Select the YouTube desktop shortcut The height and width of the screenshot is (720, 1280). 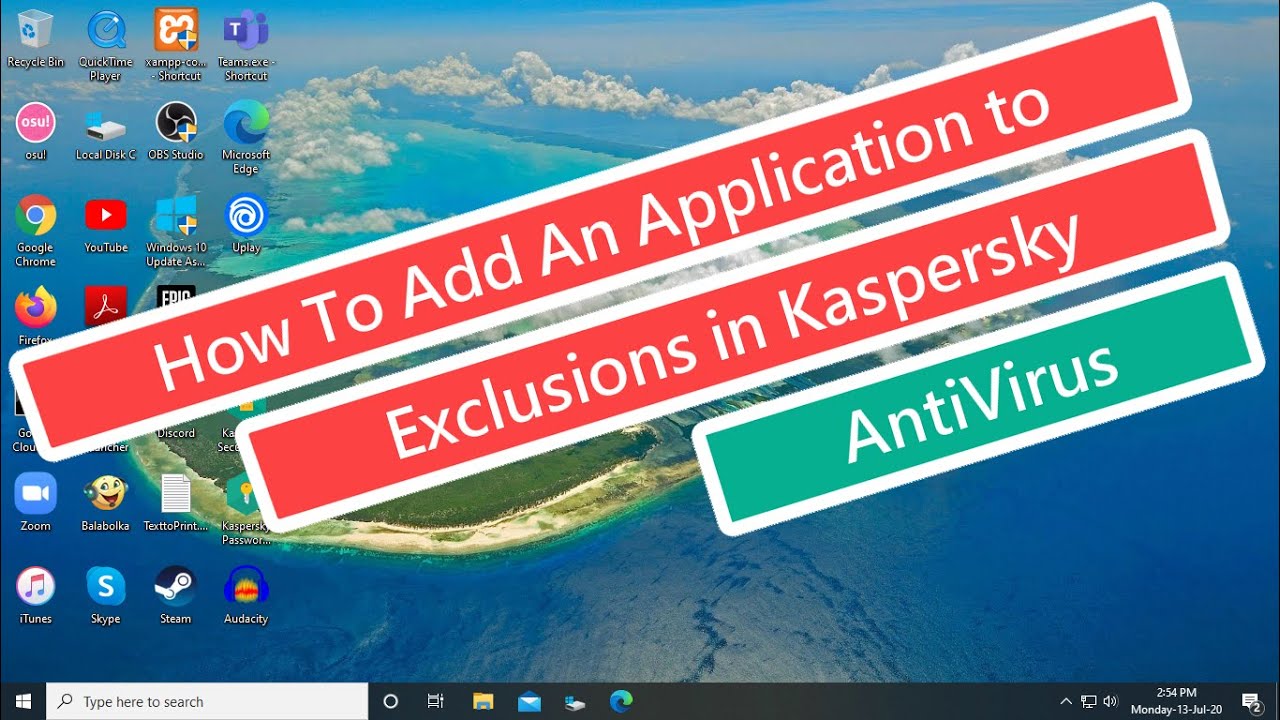[x=105, y=225]
